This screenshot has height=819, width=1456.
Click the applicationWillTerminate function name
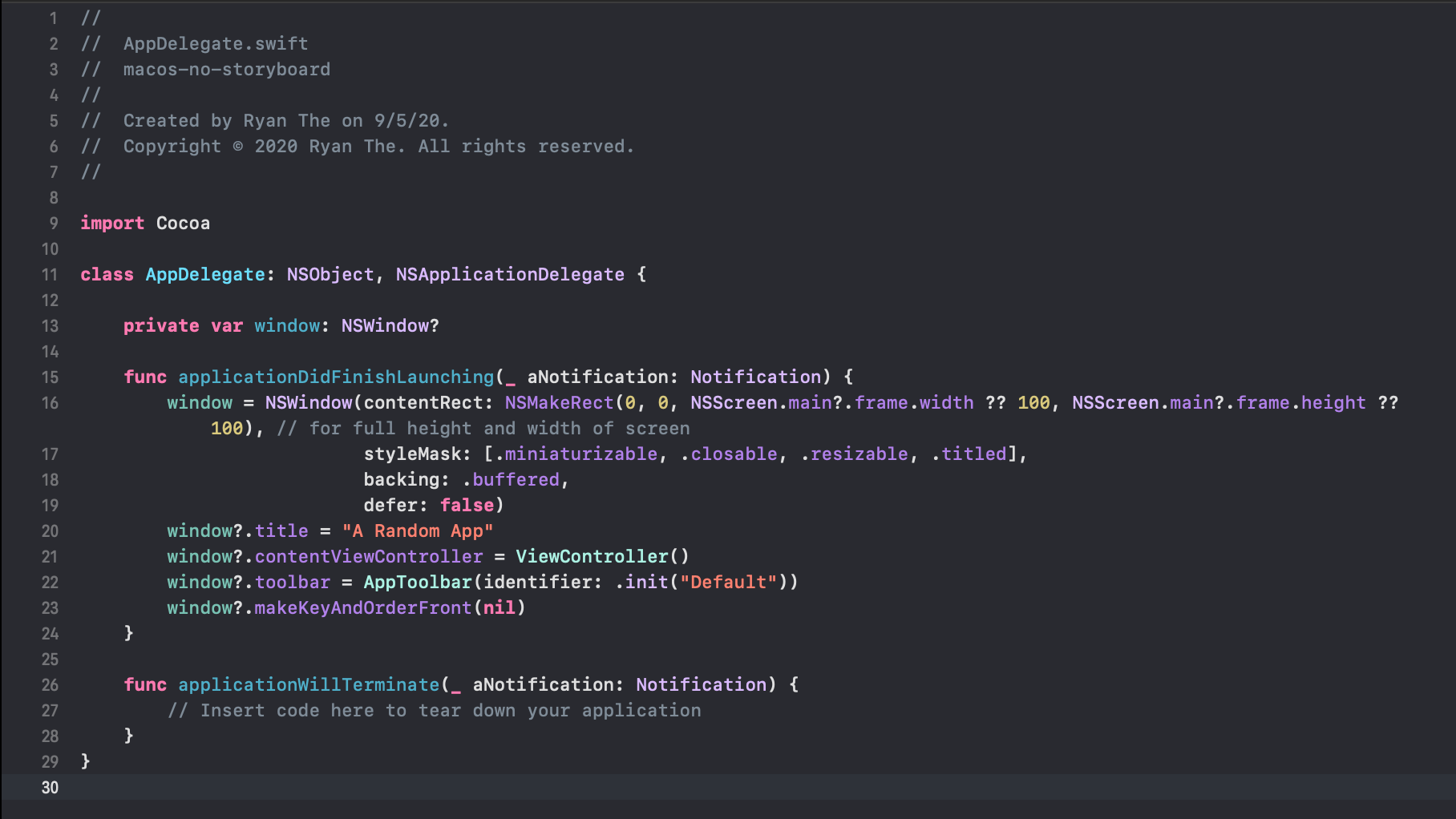[x=308, y=684]
